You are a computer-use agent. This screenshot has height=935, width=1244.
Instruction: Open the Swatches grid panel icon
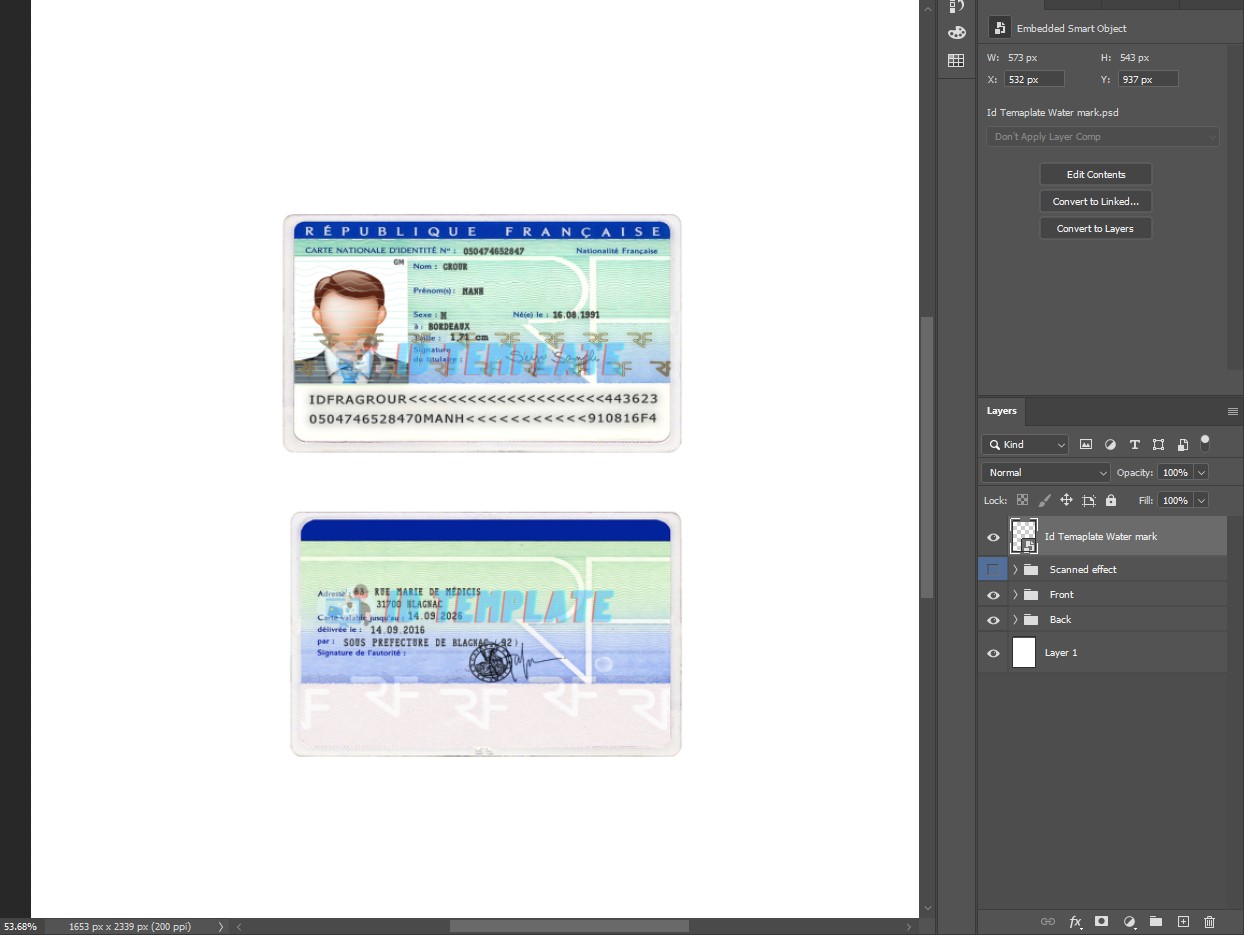click(x=956, y=61)
